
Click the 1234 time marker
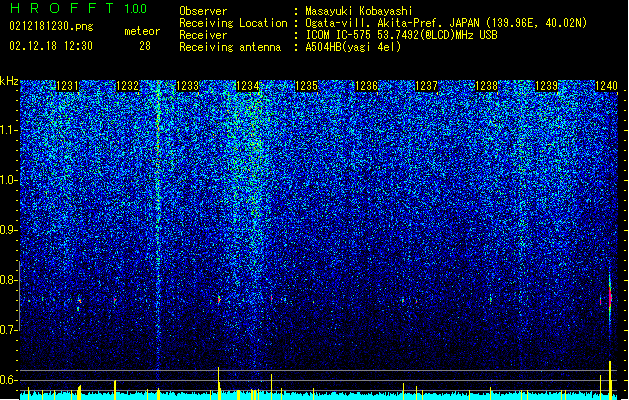pos(248,86)
